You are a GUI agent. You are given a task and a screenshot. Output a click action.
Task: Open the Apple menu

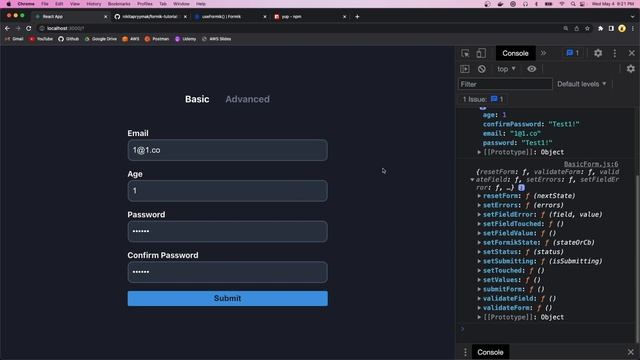click(9, 4)
